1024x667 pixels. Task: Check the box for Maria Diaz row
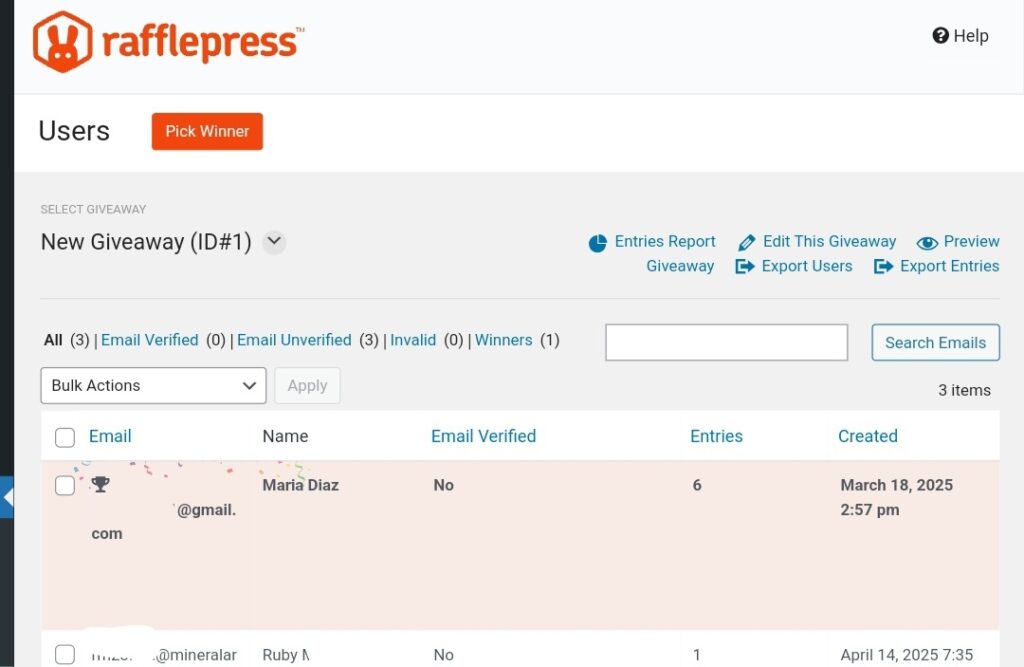pos(65,486)
